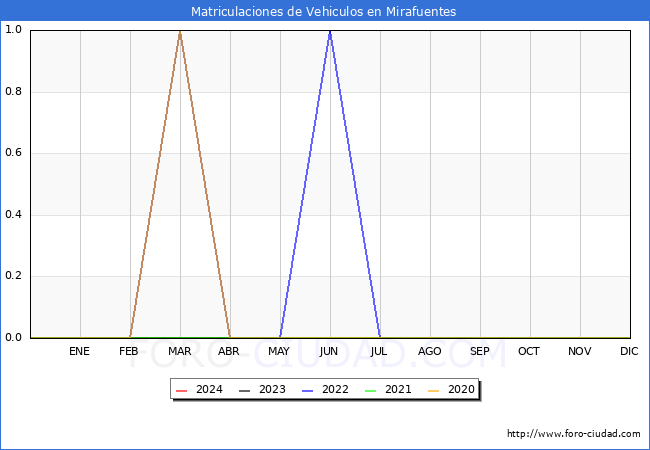Image resolution: width=650 pixels, height=450 pixels.
Task: Click the 1.0 y-axis value
Action: point(13,30)
